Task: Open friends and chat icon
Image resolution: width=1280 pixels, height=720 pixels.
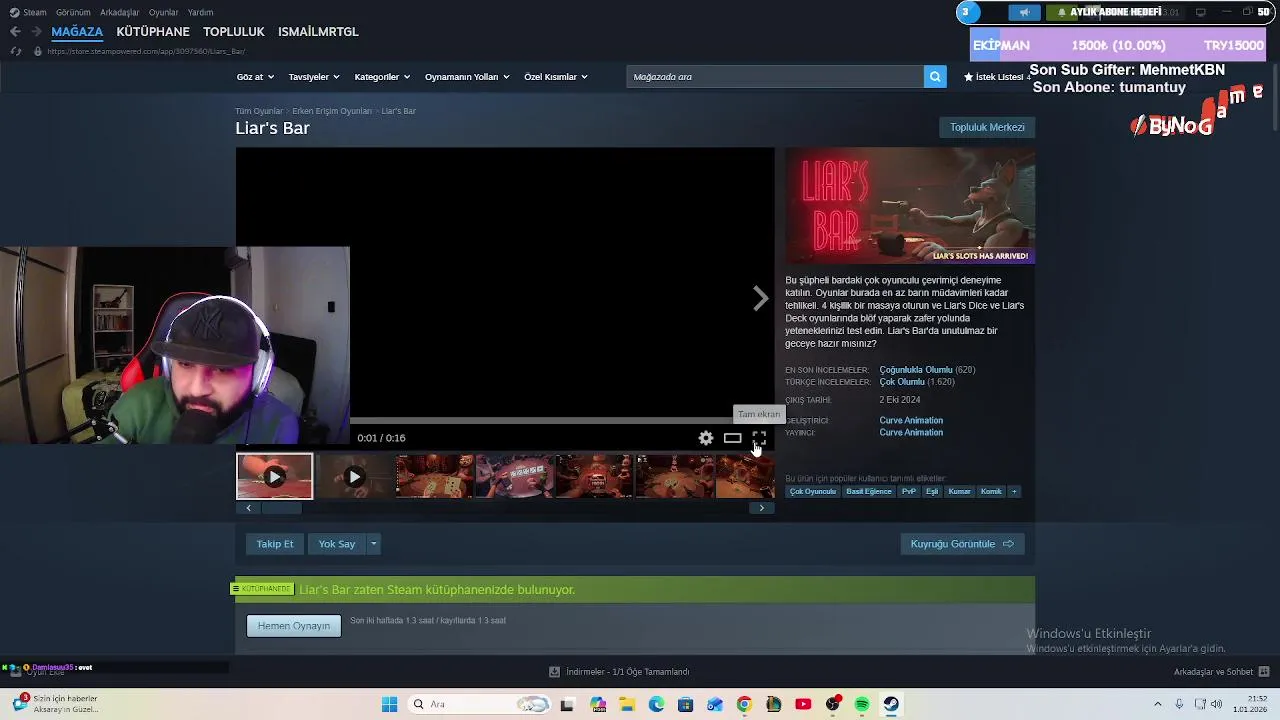Action: [x=1264, y=672]
